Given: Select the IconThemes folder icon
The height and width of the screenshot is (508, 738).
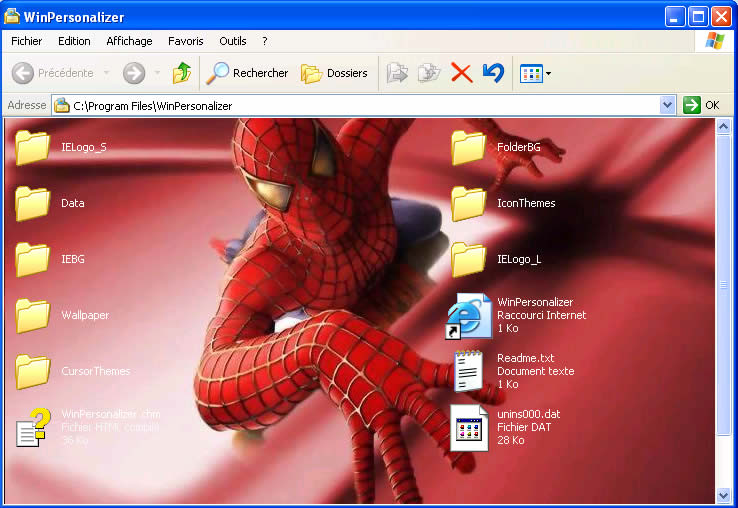Looking at the screenshot, I should (x=468, y=203).
